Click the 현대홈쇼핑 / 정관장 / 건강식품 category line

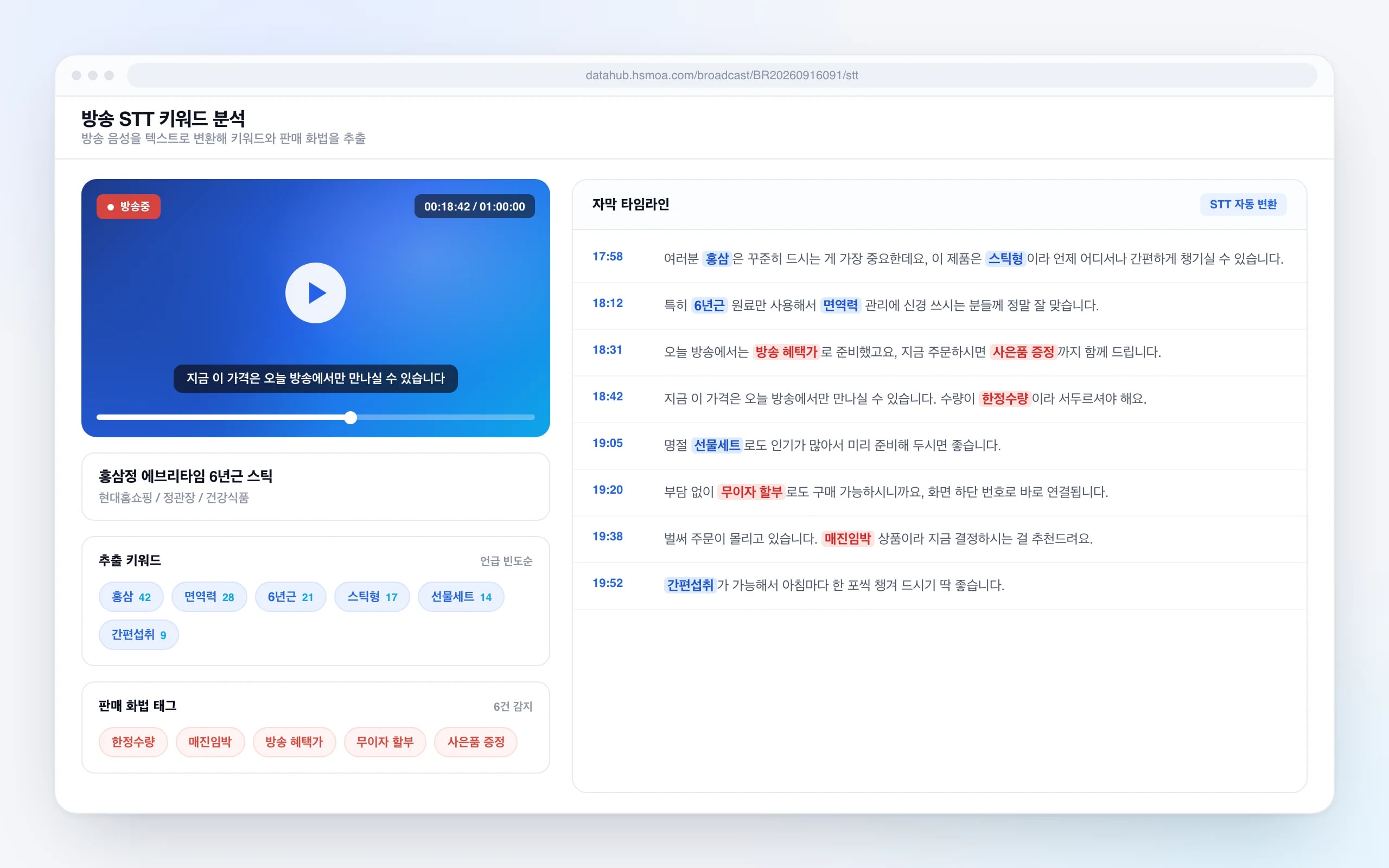tap(173, 497)
